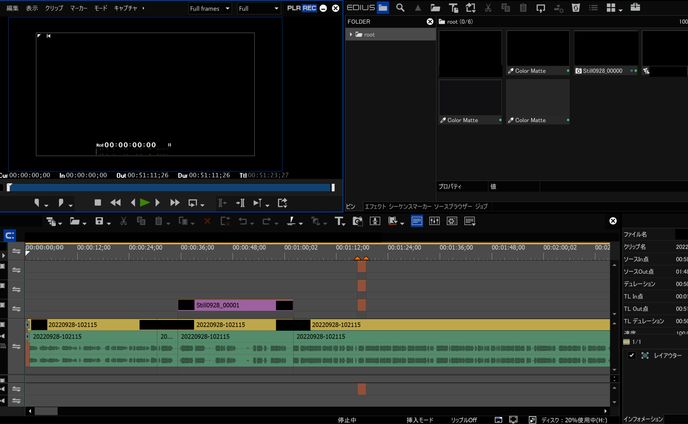Click the blue sequence tab icon above the timeline
The height and width of the screenshot is (424, 688).
click(x=10, y=235)
